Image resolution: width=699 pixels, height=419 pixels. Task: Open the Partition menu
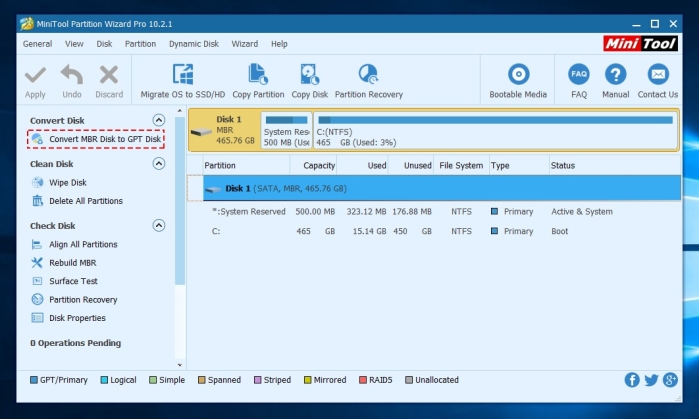point(140,44)
